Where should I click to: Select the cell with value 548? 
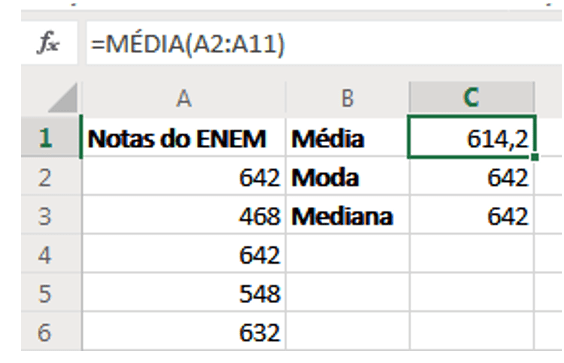(x=184, y=292)
